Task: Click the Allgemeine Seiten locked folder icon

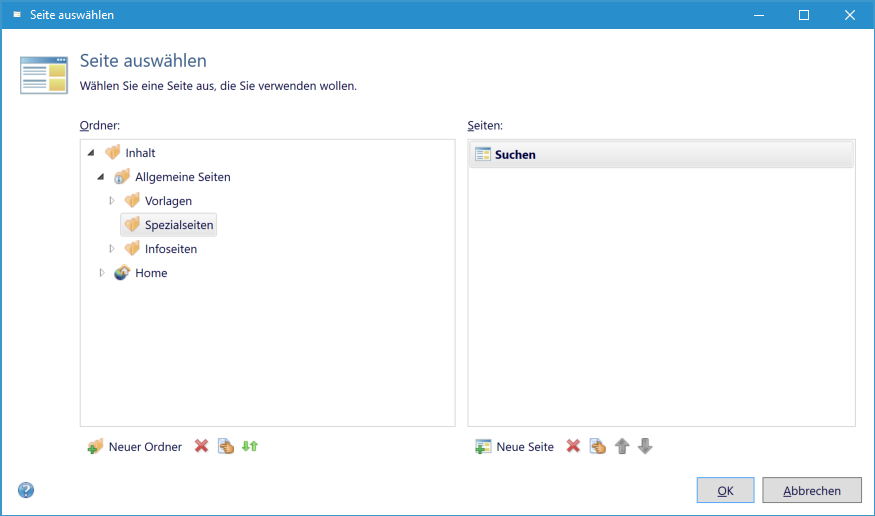Action: [x=122, y=177]
